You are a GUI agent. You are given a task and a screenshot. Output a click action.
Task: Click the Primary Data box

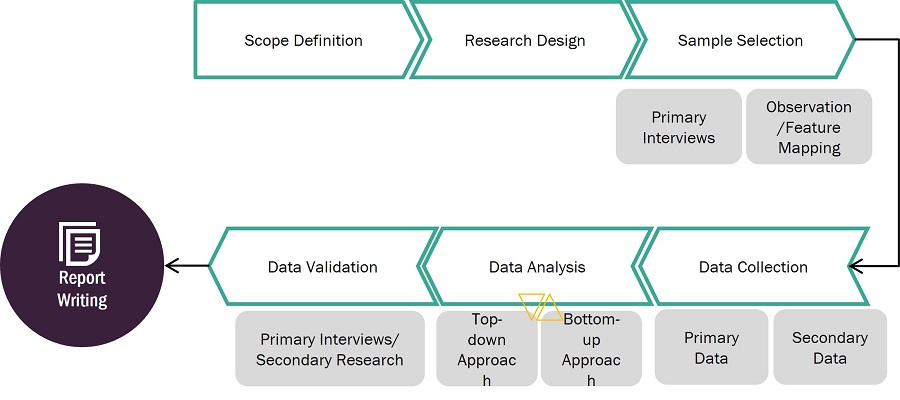(711, 348)
